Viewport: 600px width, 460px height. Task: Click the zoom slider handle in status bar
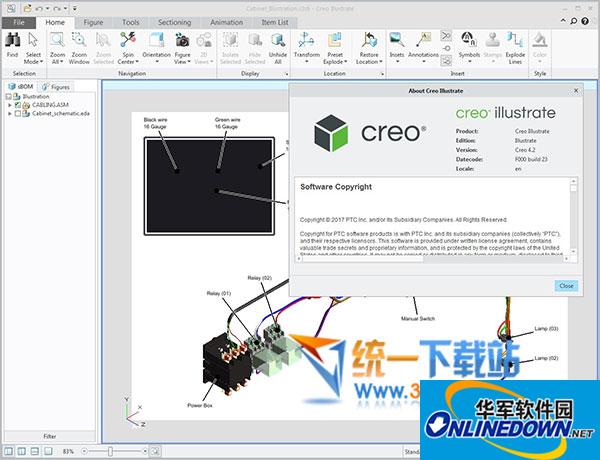click(110, 452)
